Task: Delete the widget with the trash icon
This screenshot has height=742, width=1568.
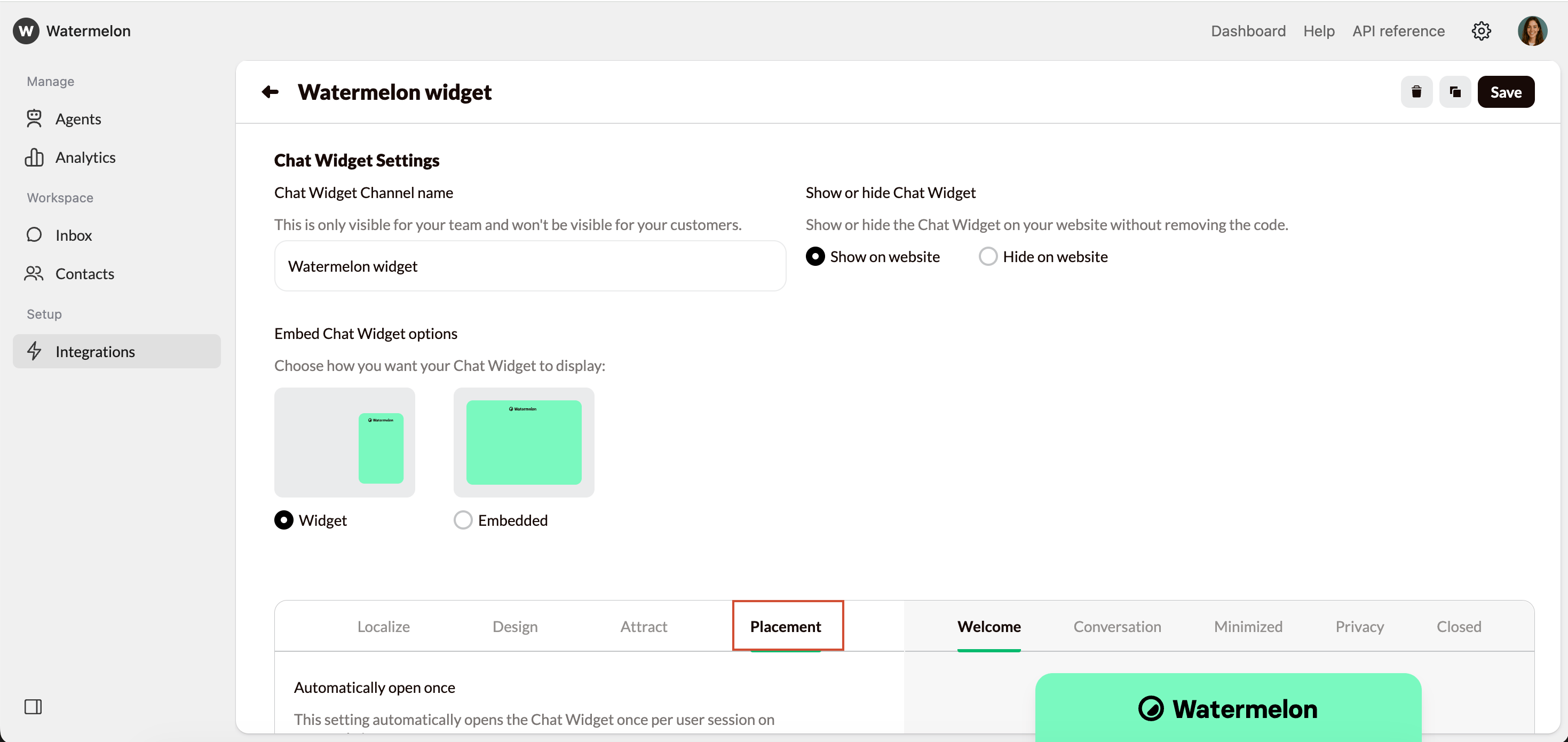Action: pyautogui.click(x=1416, y=92)
